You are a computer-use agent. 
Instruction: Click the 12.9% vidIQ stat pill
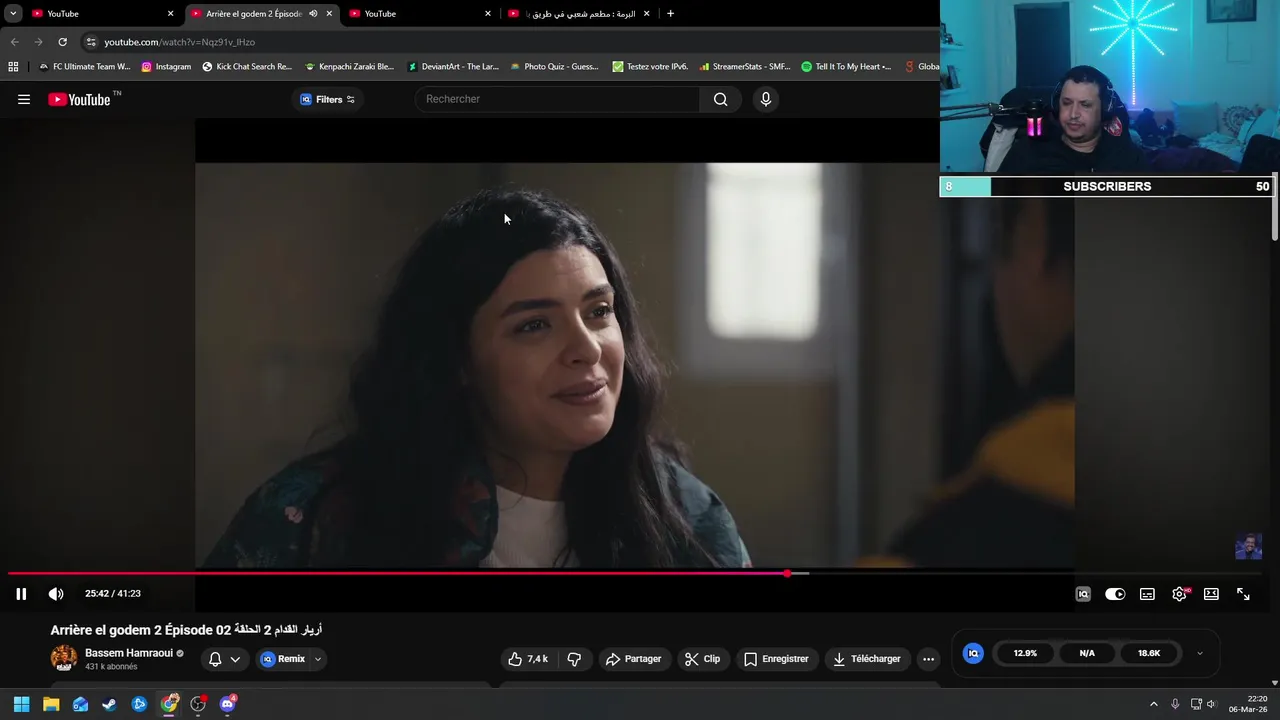tap(1025, 653)
